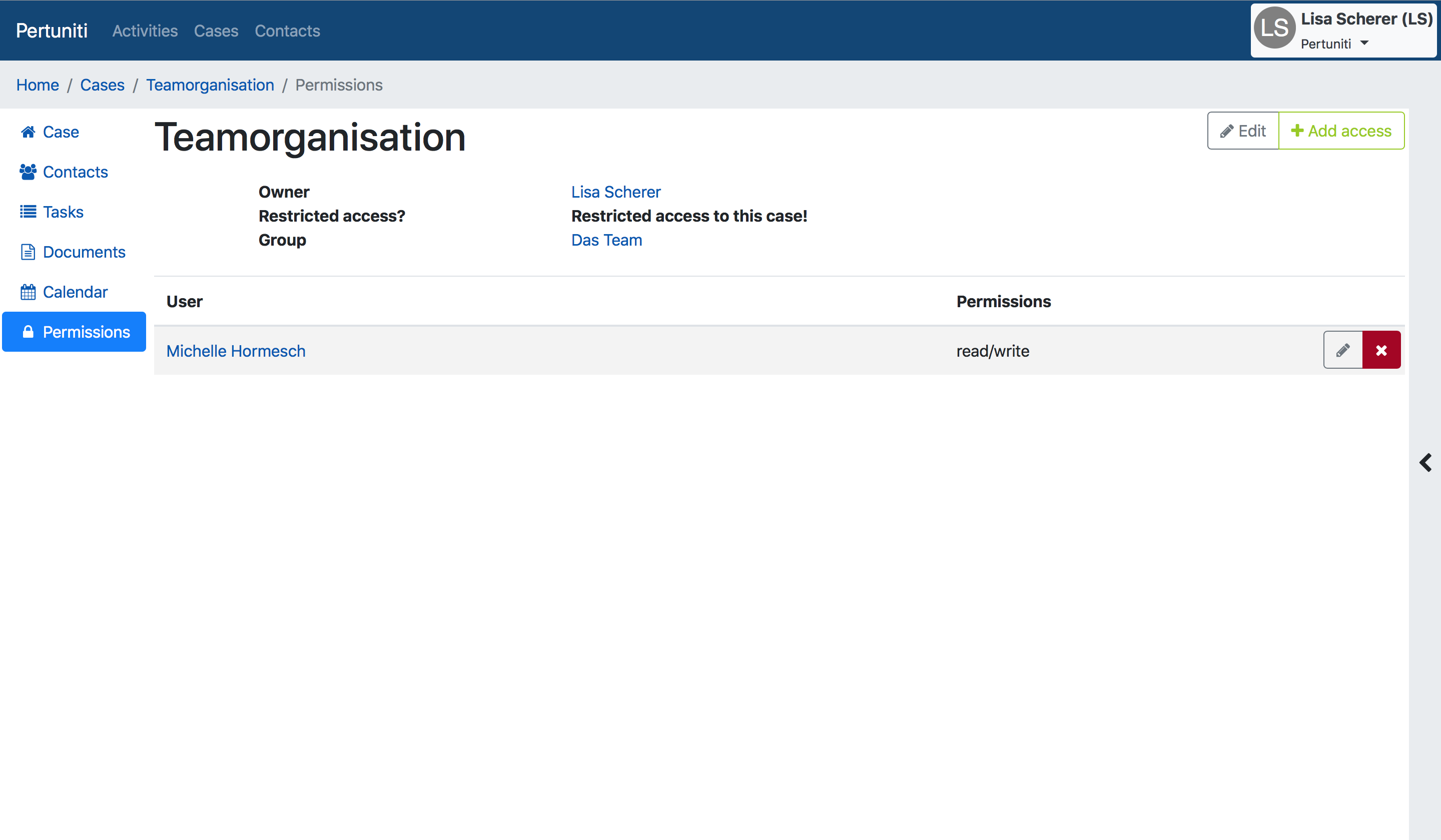Click the Add access button

(1341, 131)
